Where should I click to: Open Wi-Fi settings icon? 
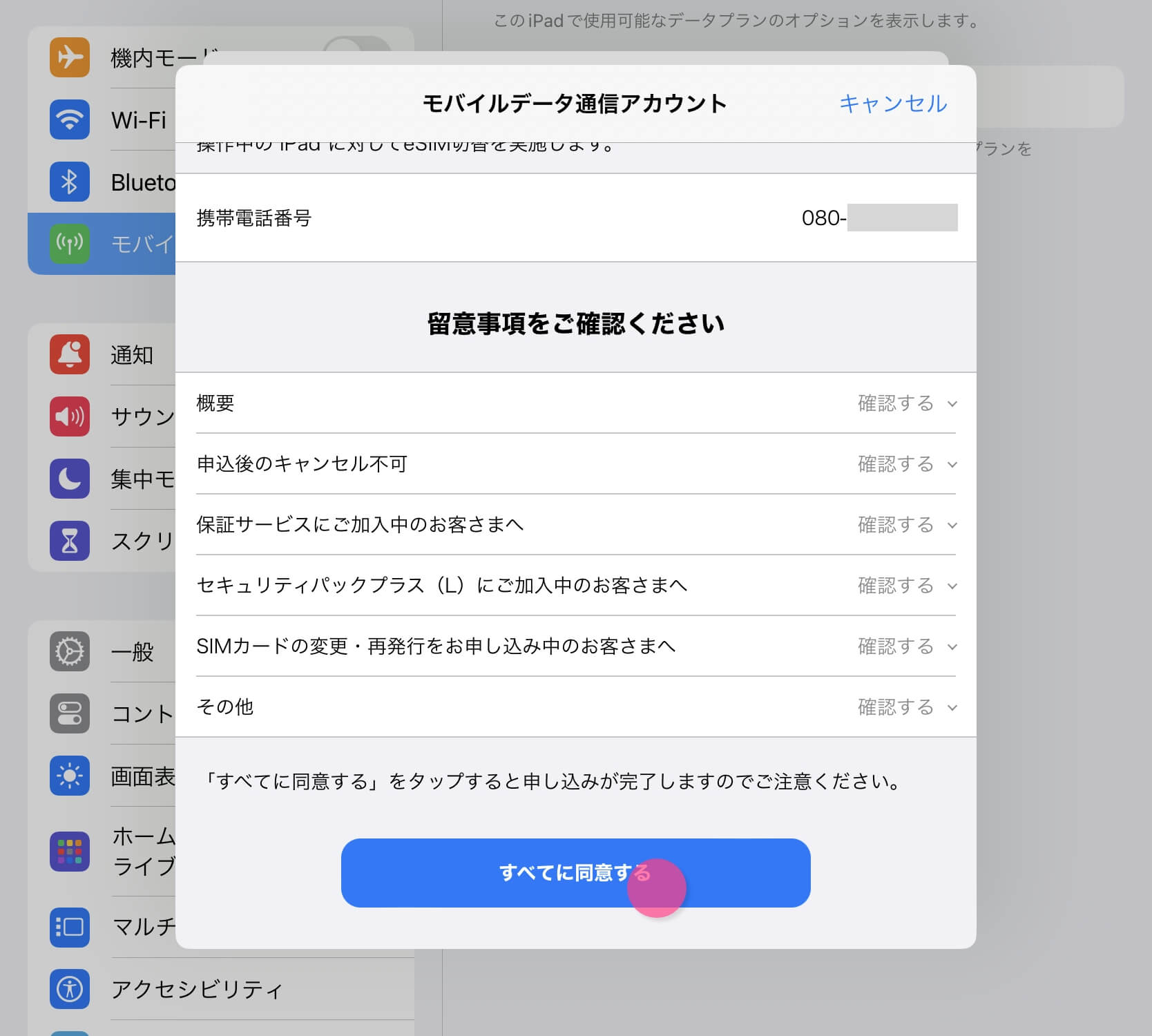pyautogui.click(x=70, y=119)
